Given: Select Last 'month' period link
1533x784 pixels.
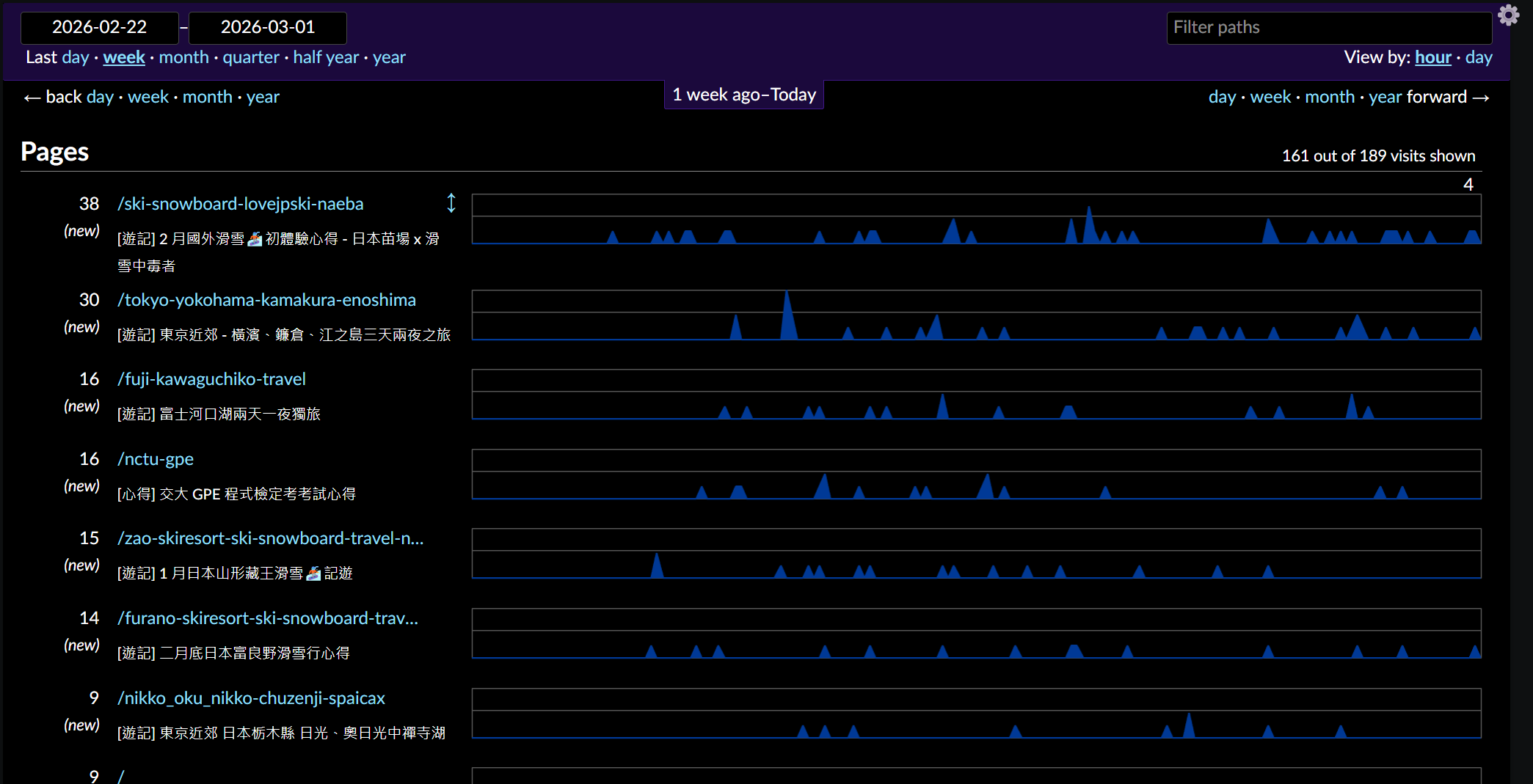Looking at the screenshot, I should click(183, 57).
